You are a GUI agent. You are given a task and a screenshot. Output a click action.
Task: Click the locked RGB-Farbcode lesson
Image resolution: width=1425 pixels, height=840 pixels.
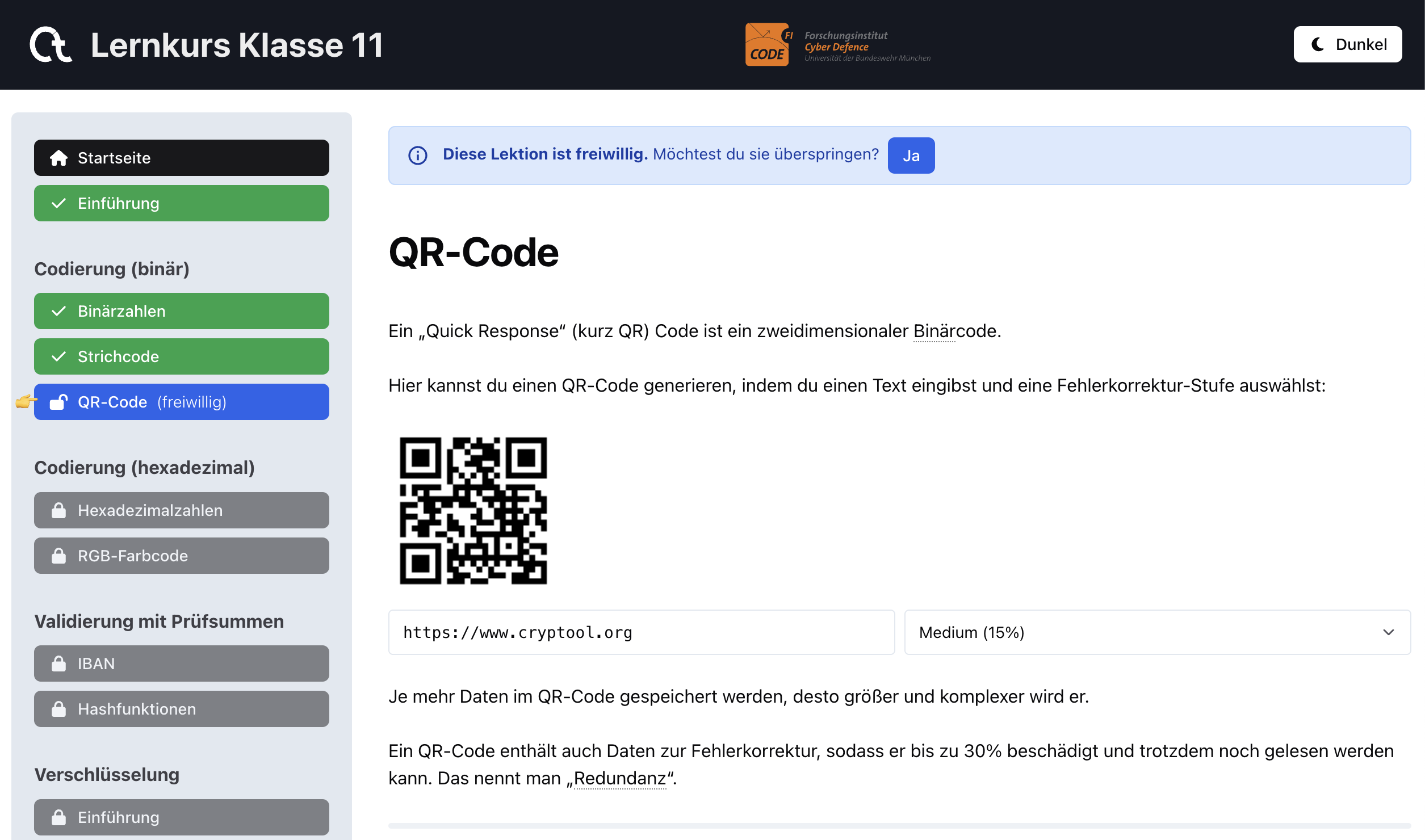[x=182, y=556]
